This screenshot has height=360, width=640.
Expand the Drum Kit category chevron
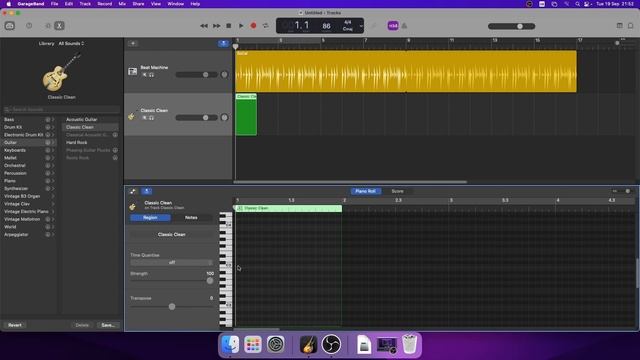53,127
